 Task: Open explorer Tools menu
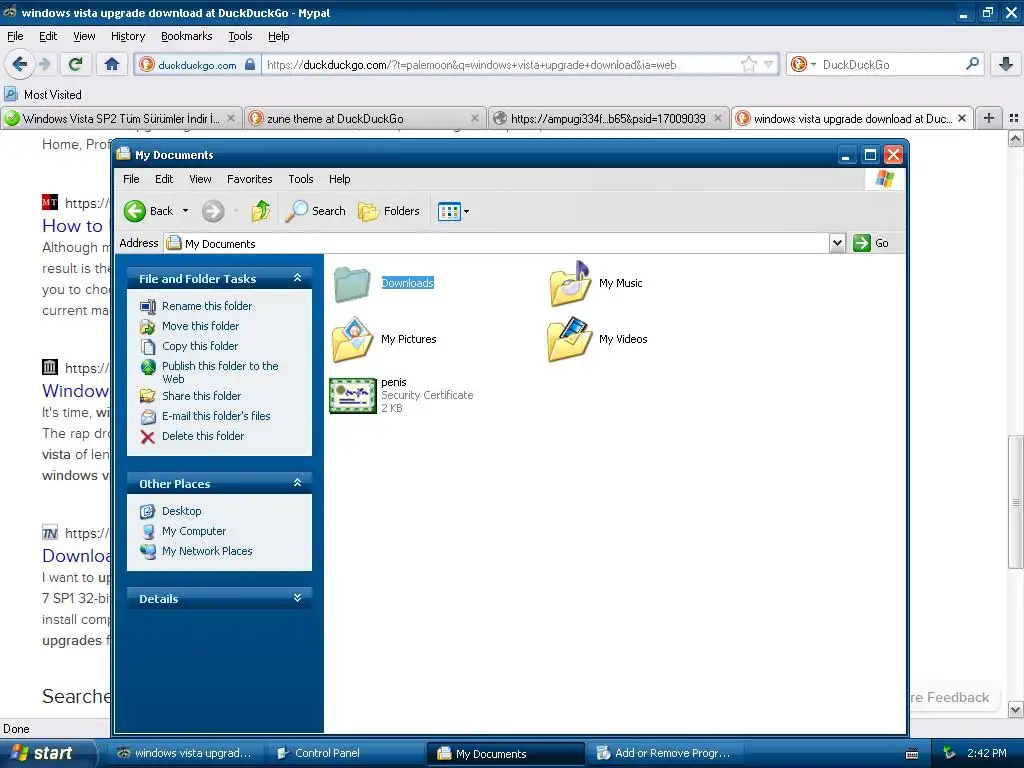(300, 179)
